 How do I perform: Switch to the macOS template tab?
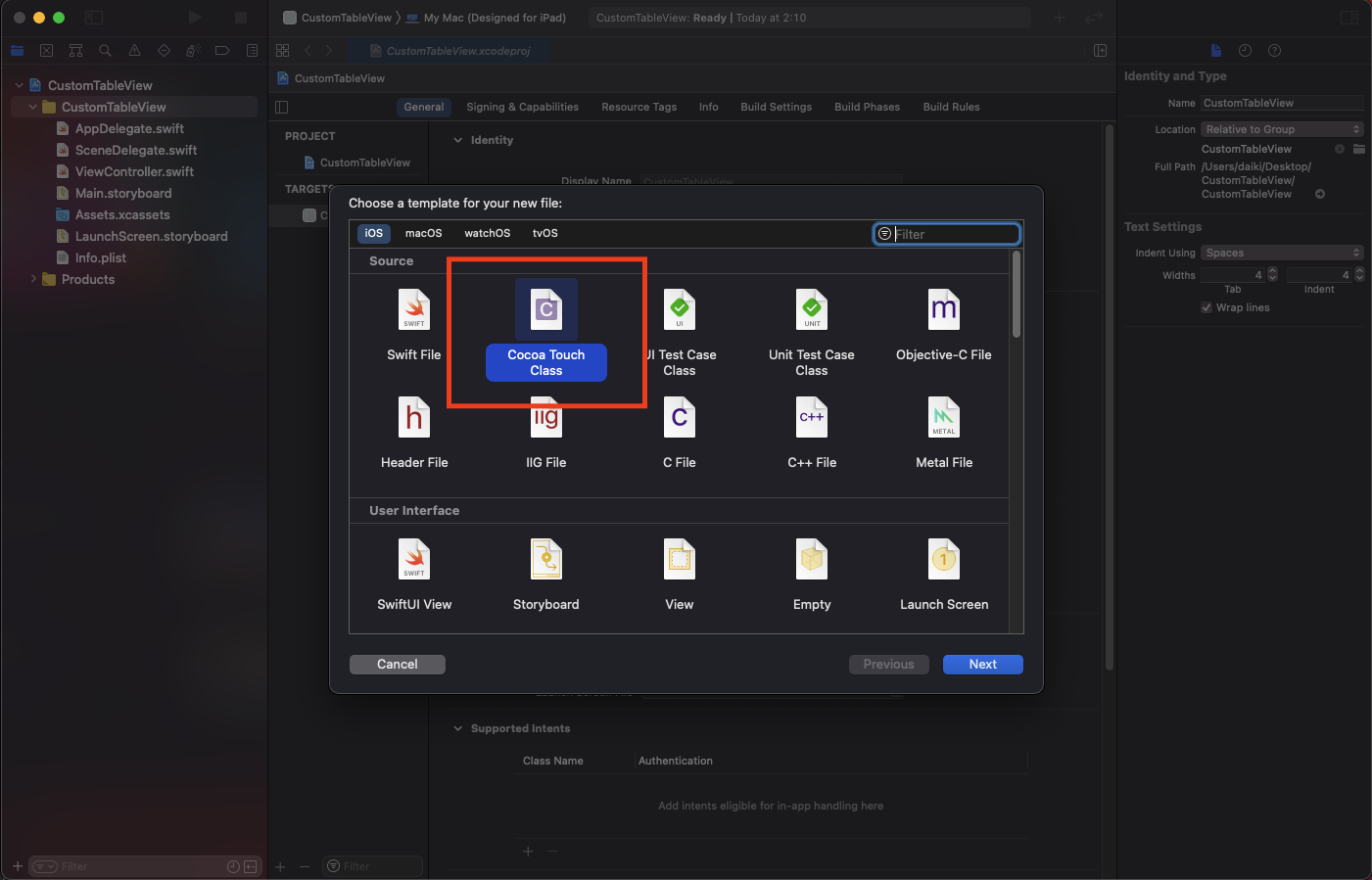tap(424, 233)
